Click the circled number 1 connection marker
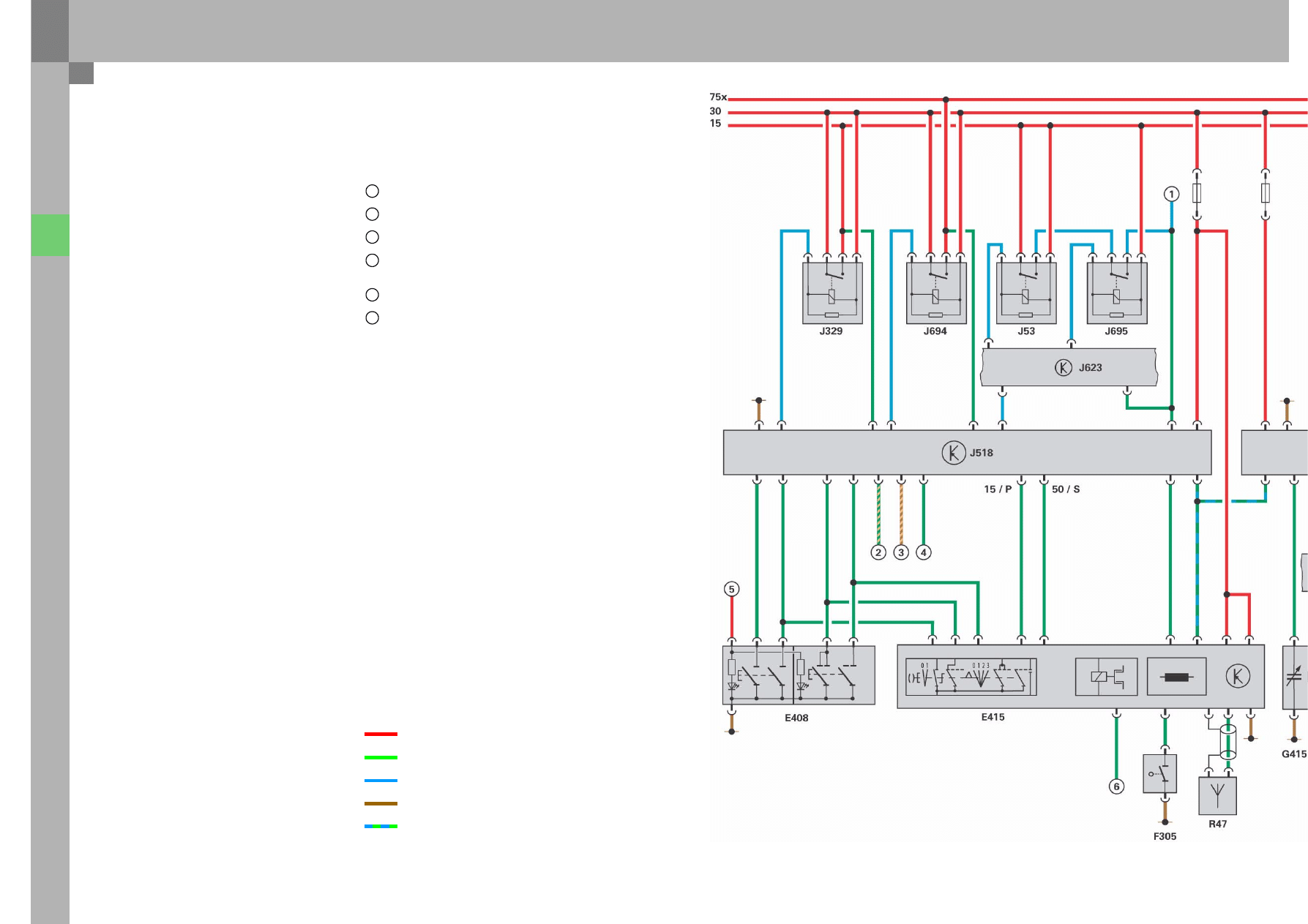The width and height of the screenshot is (1308, 924). [1171, 194]
